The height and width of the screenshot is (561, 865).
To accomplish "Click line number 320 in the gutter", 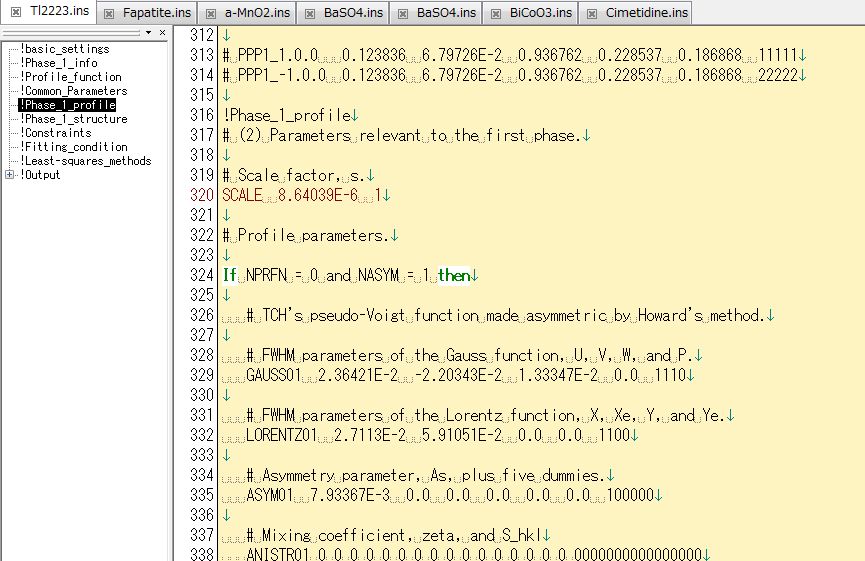I will point(201,195).
